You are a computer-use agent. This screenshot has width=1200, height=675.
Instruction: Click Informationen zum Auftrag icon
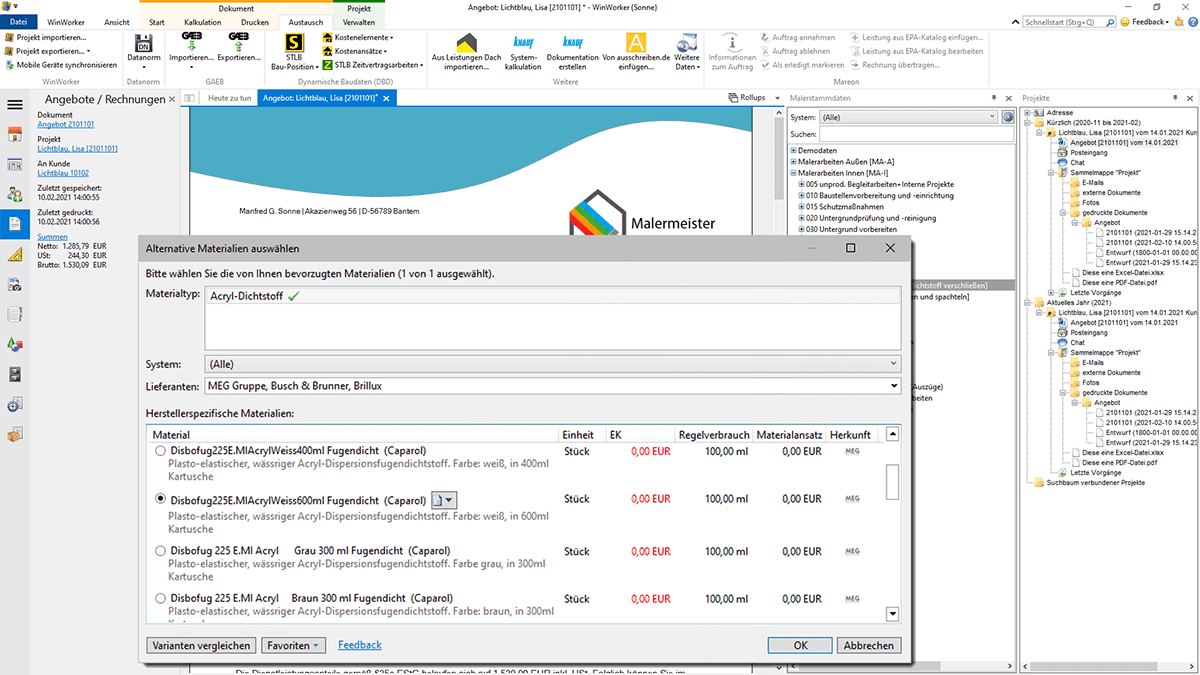pos(731,43)
